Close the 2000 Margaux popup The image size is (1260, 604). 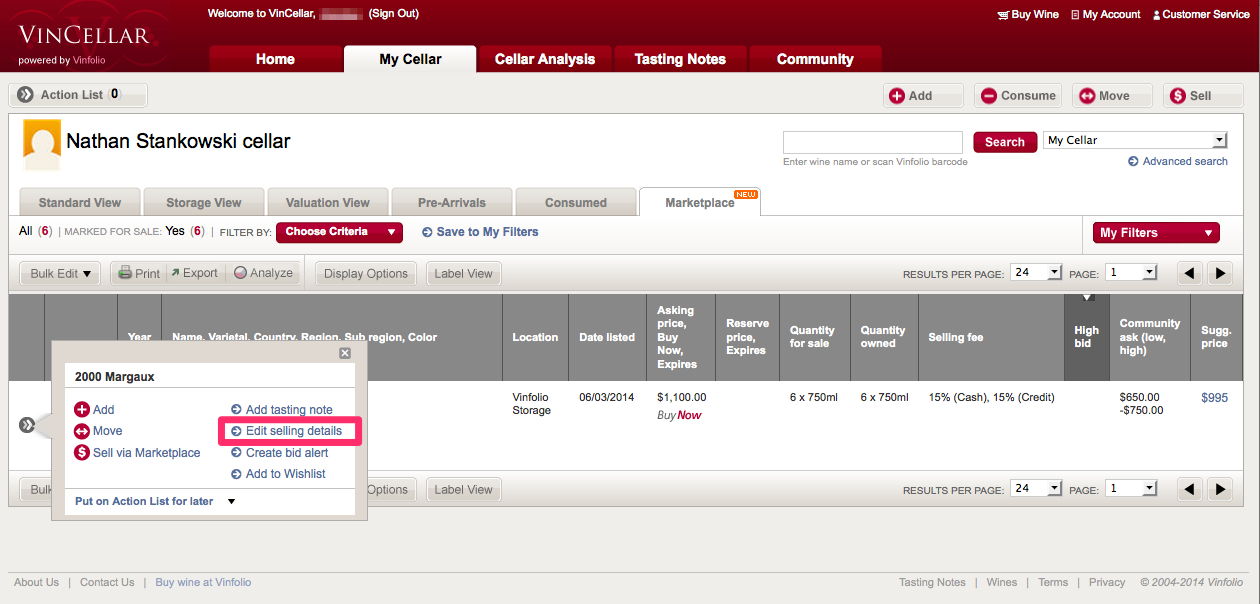345,353
